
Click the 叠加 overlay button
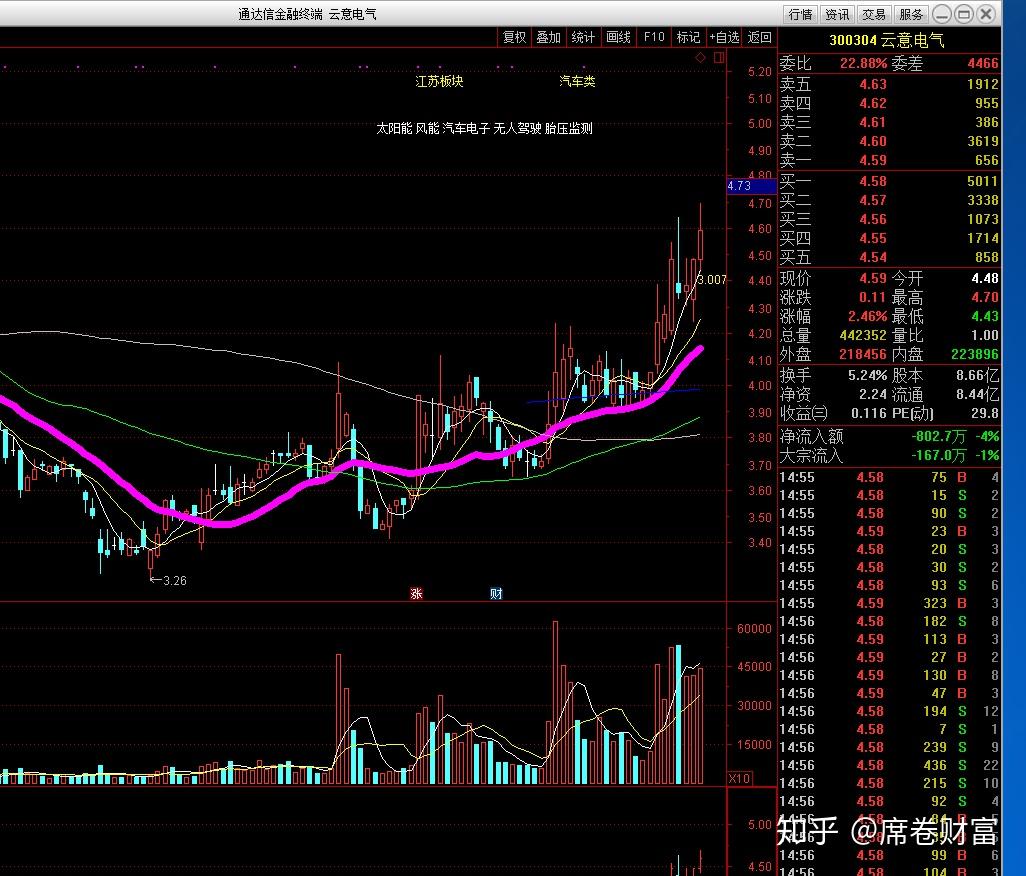(548, 37)
